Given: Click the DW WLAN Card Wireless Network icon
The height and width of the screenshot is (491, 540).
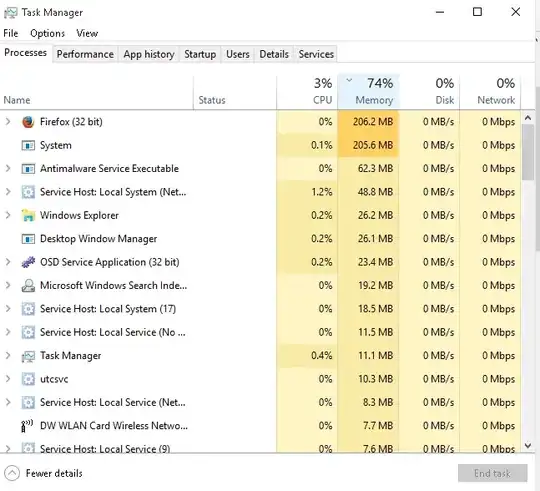Looking at the screenshot, I should (27, 426).
